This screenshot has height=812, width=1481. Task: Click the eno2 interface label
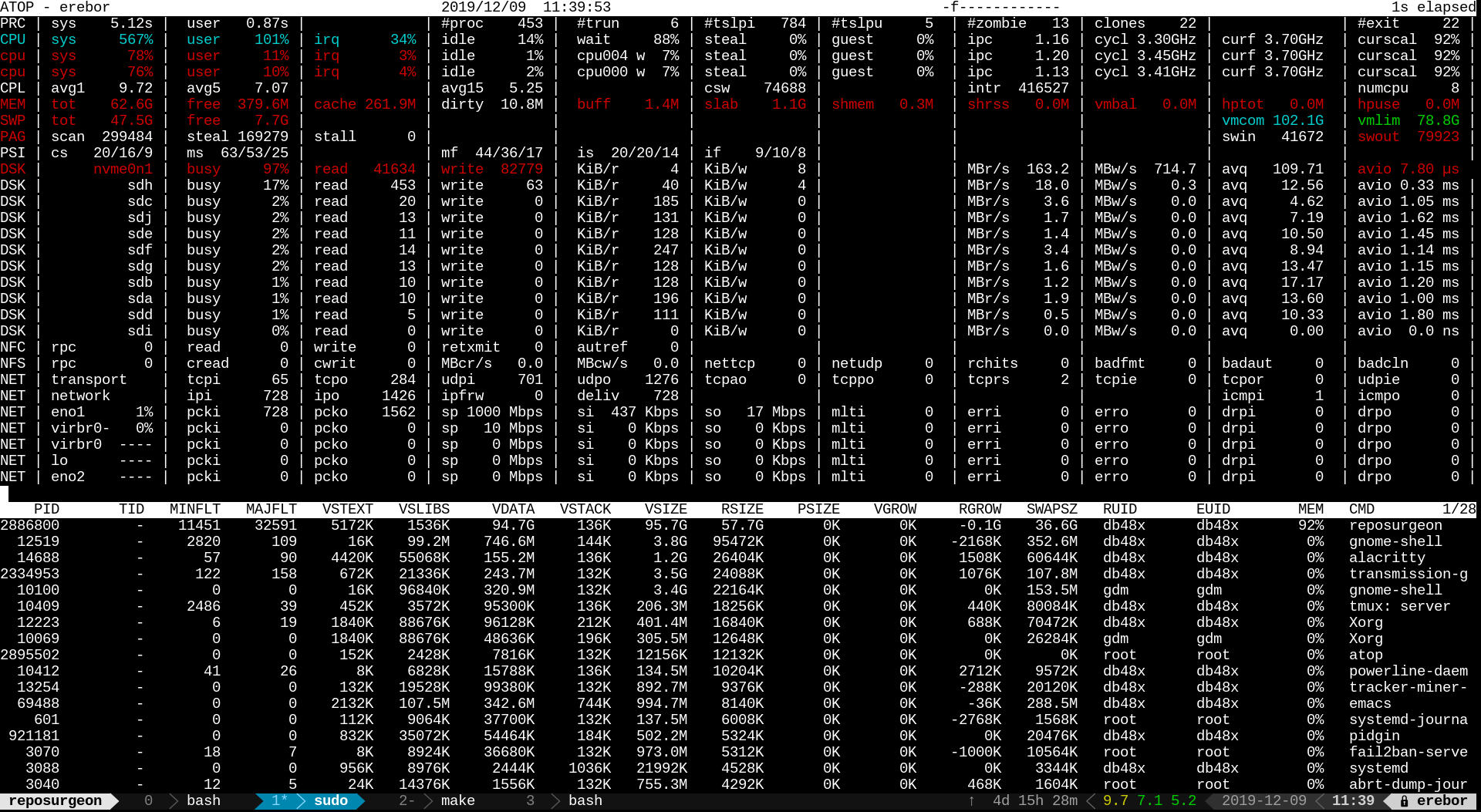click(68, 477)
